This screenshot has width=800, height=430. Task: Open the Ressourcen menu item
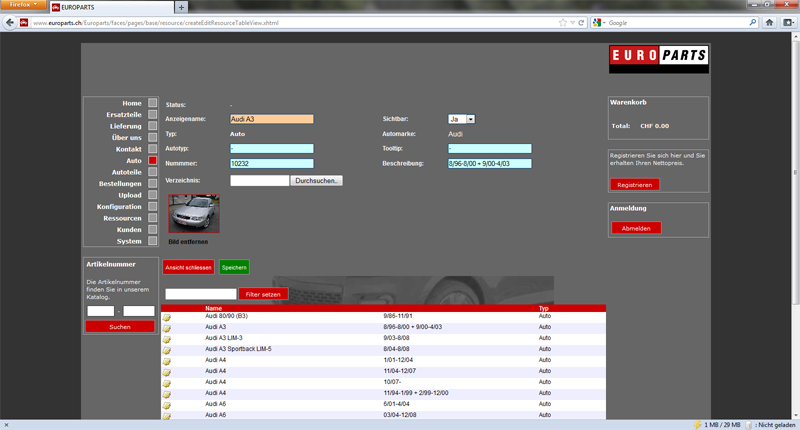pyautogui.click(x=122, y=218)
